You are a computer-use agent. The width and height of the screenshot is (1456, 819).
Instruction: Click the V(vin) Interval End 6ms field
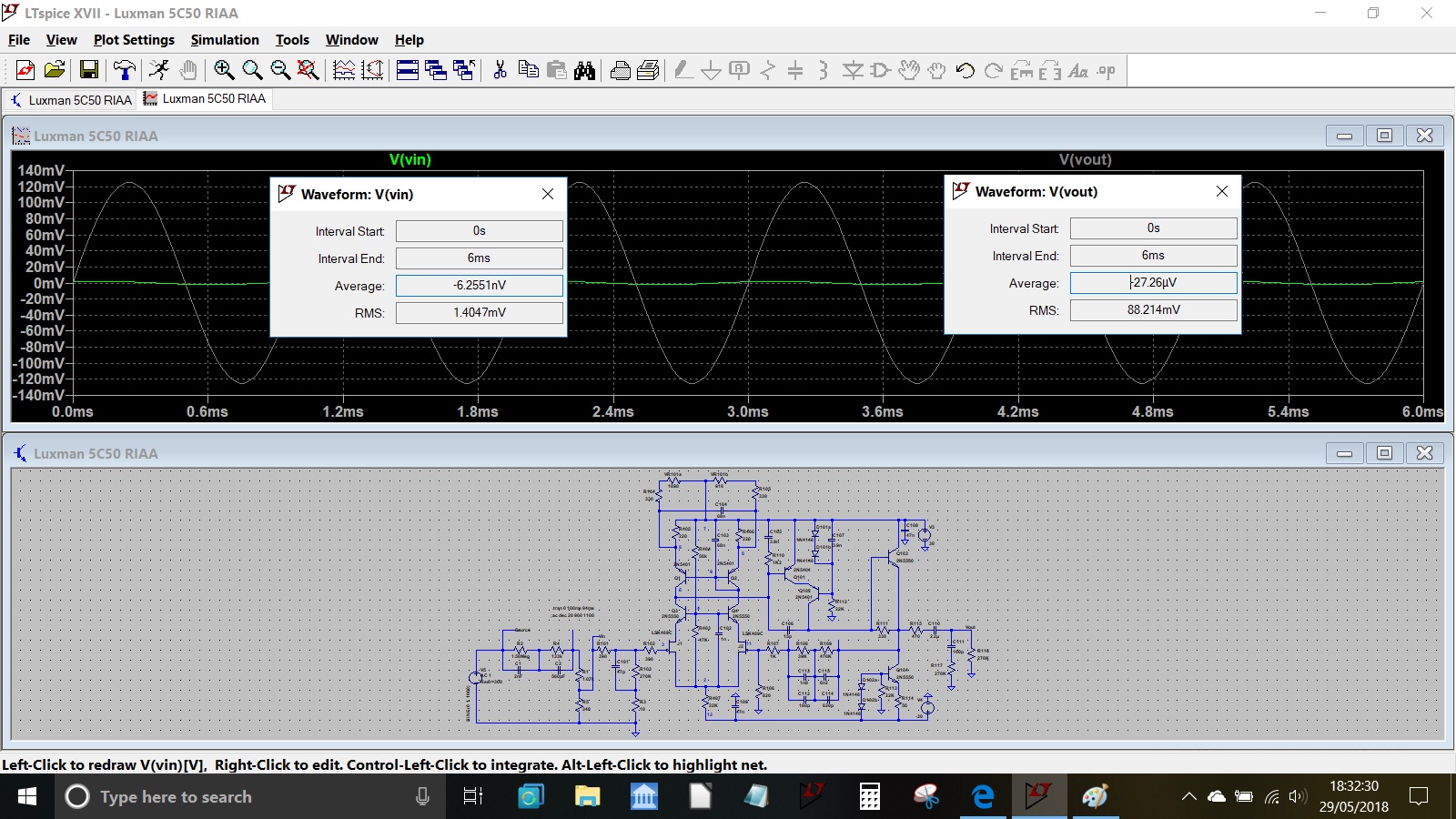[480, 258]
